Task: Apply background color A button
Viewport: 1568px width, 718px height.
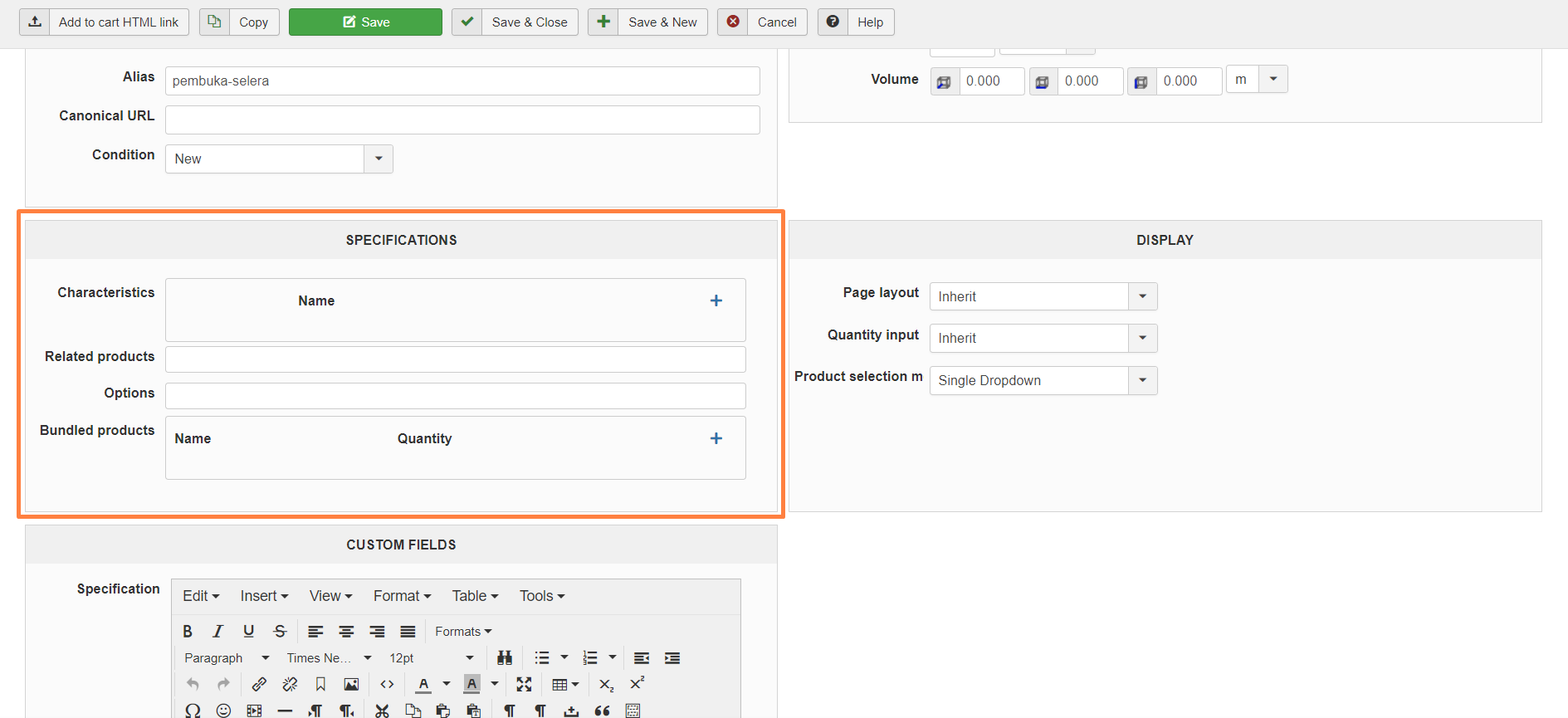Action: (x=471, y=684)
